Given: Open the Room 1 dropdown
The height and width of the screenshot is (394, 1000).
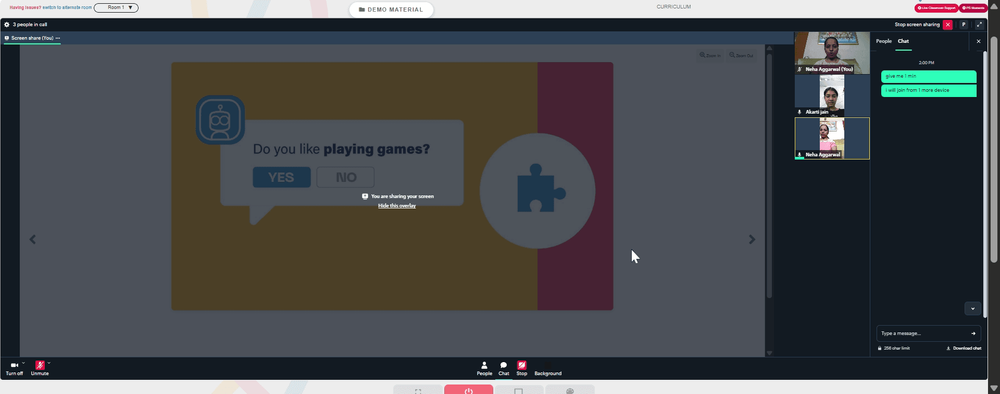Looking at the screenshot, I should point(116,8).
